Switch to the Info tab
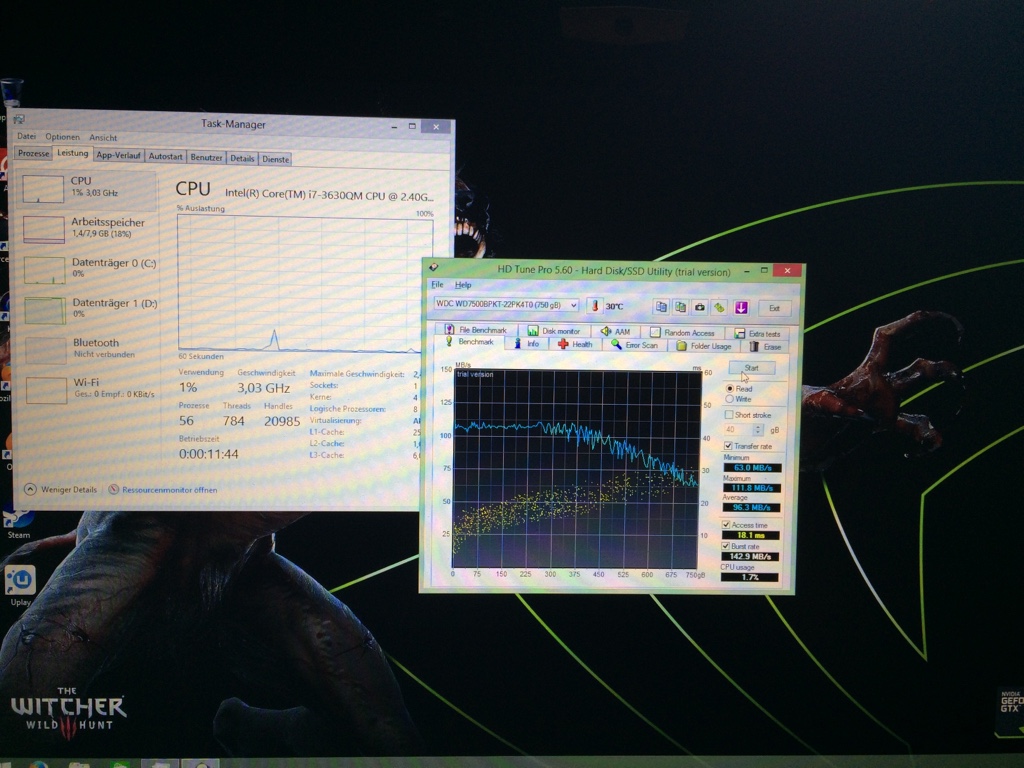 click(x=526, y=344)
